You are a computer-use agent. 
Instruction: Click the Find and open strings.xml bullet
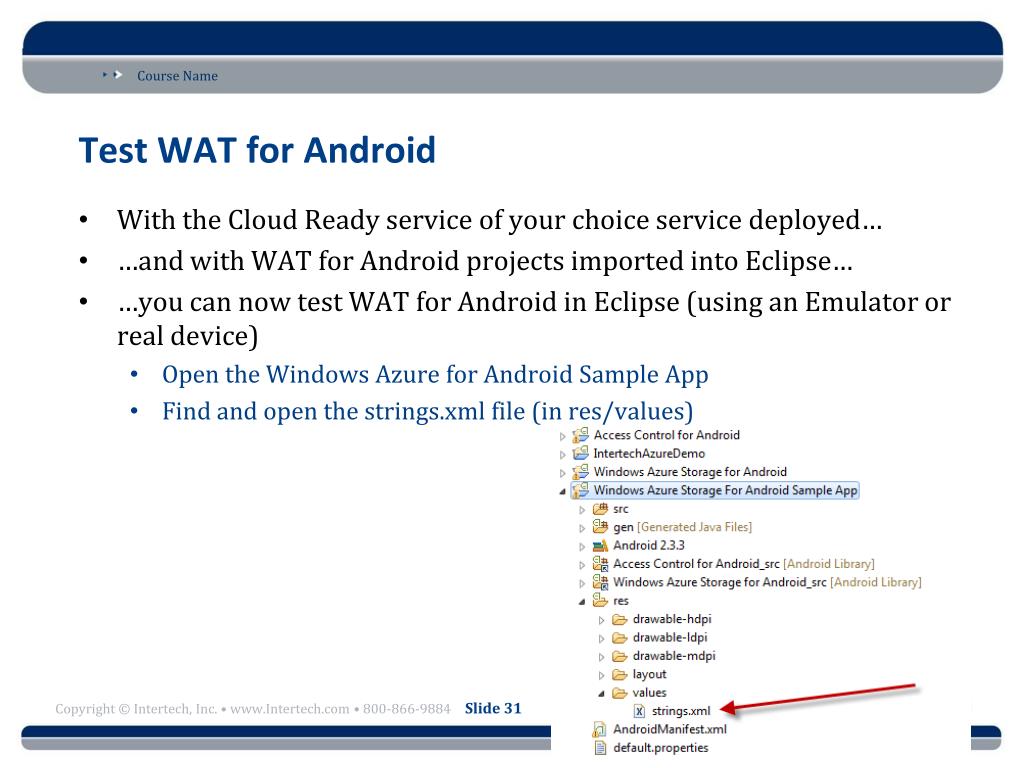(x=428, y=411)
